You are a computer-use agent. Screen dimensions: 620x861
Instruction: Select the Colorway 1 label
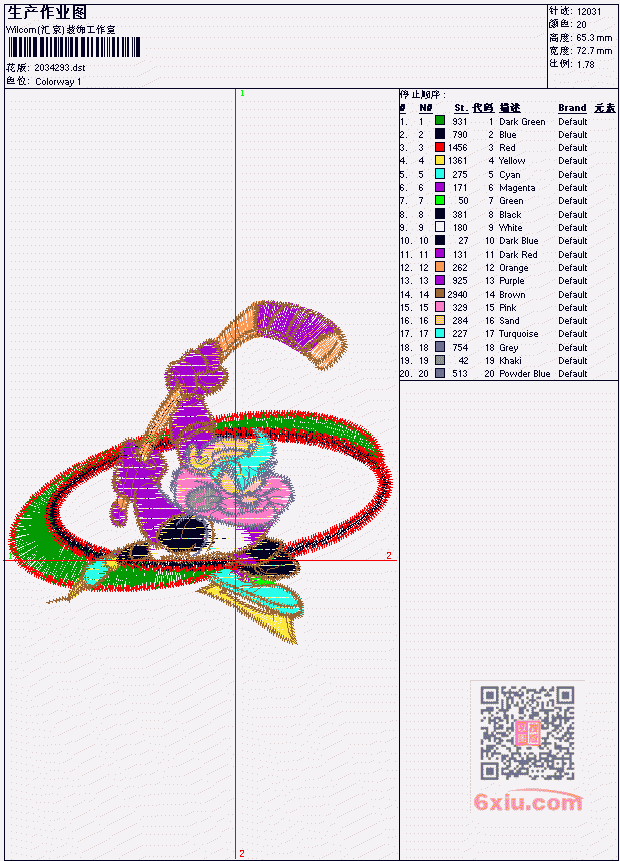point(58,82)
